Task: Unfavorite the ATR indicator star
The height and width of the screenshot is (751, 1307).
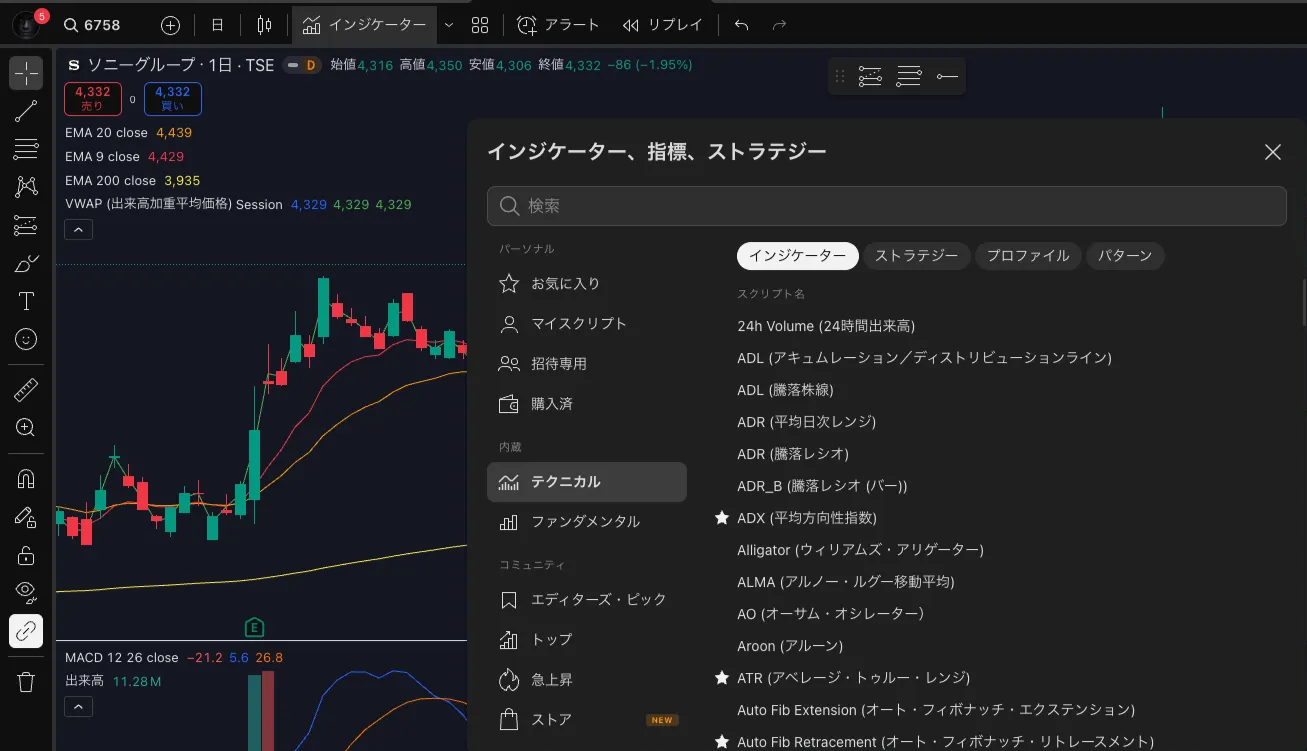Action: coord(722,678)
